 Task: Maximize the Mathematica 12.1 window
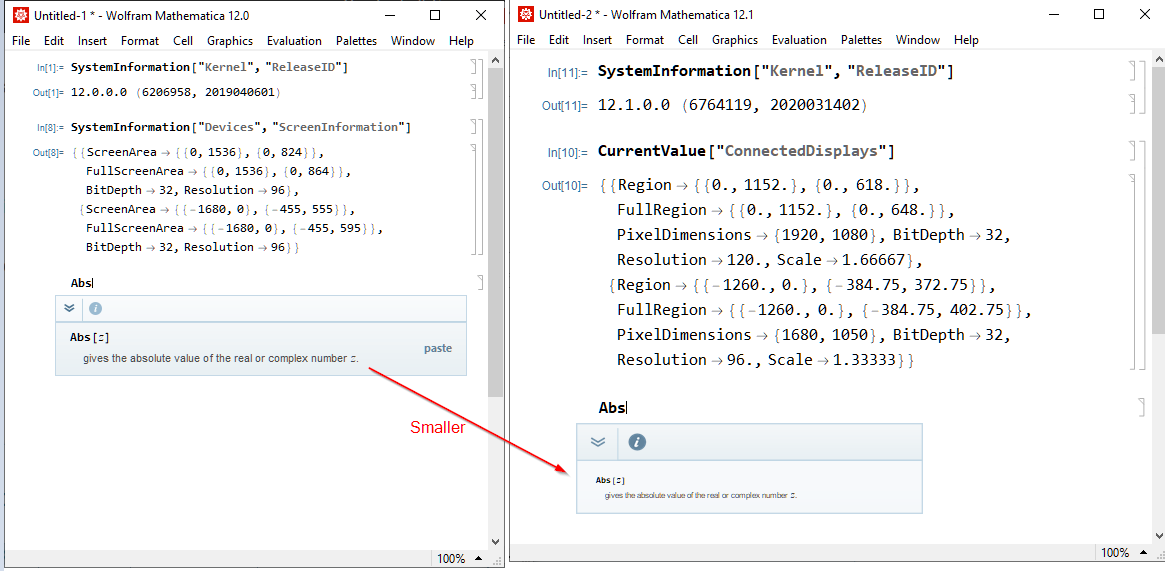tap(1100, 14)
